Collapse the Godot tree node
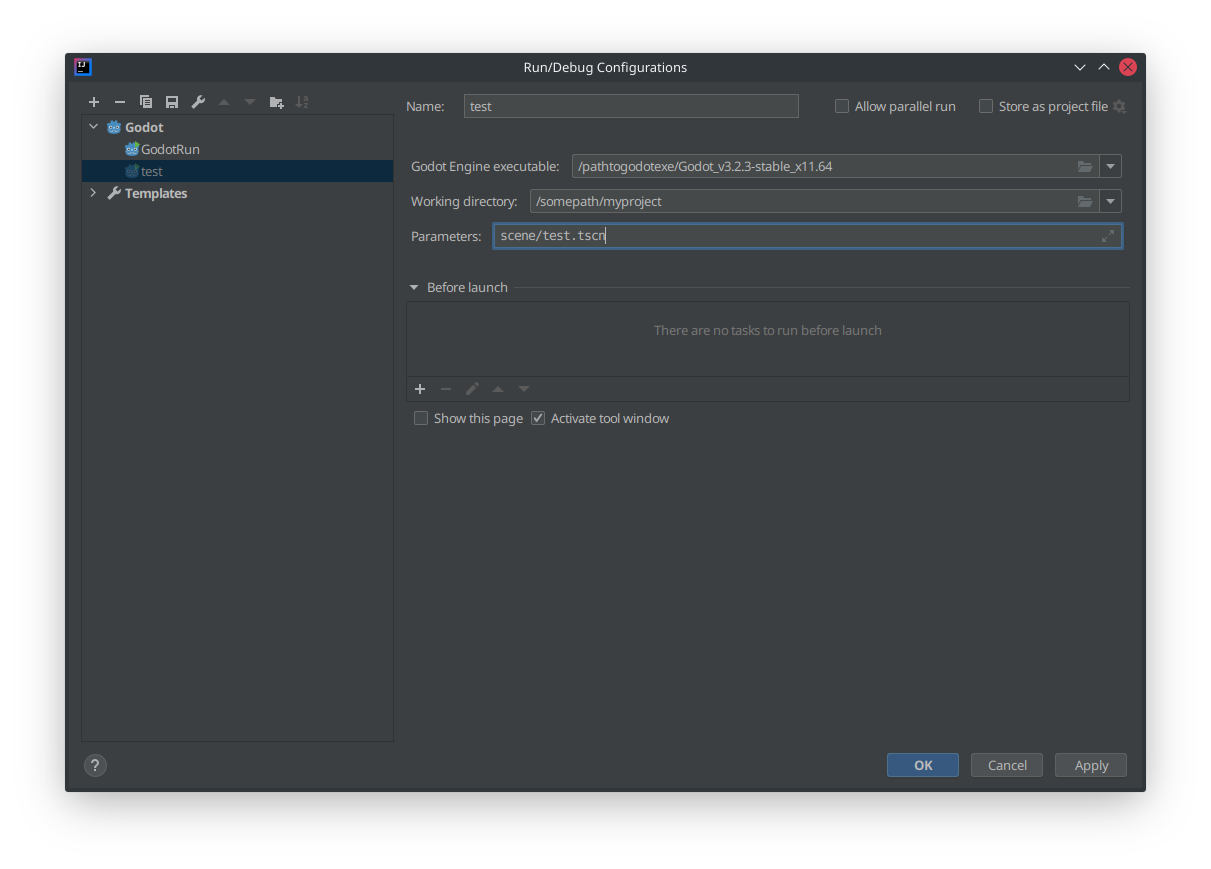Viewport: 1211px width, 869px height. coord(94,127)
